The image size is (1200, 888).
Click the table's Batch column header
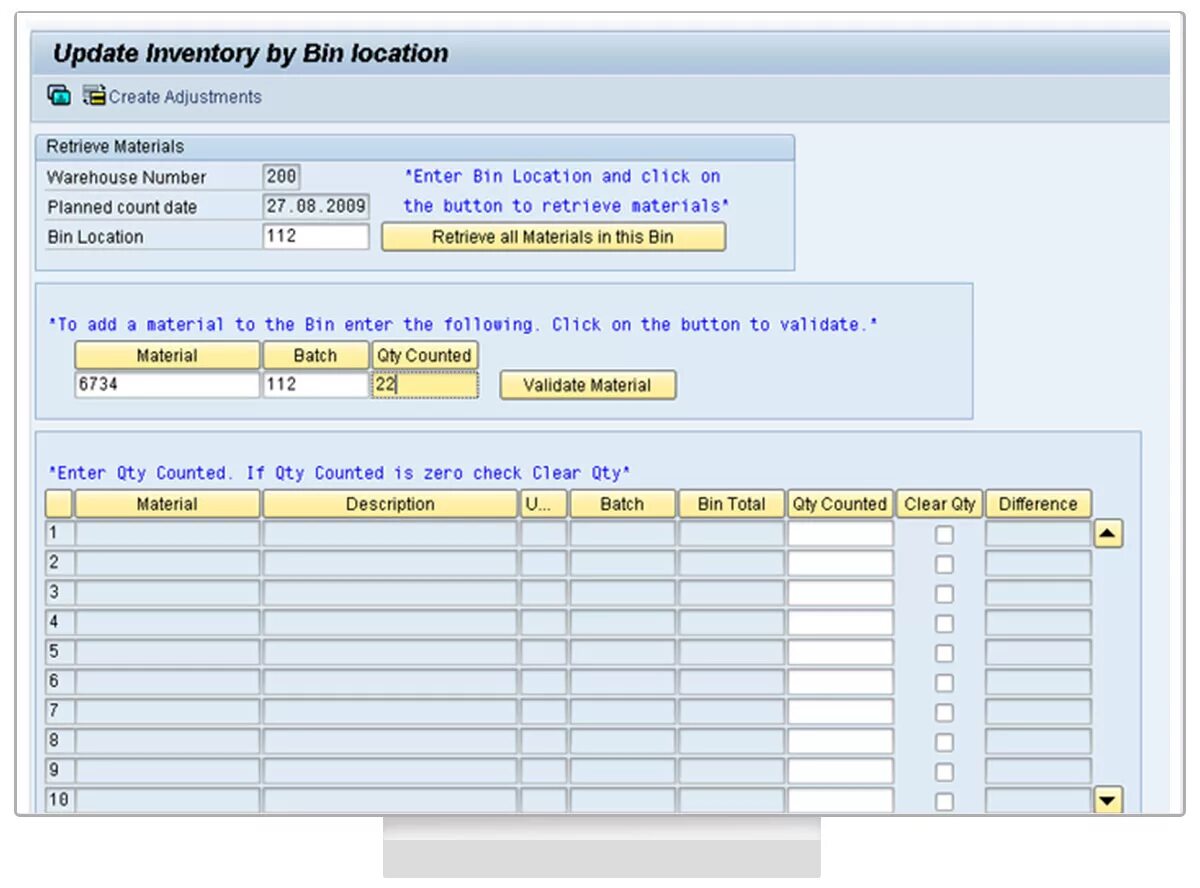tap(622, 504)
